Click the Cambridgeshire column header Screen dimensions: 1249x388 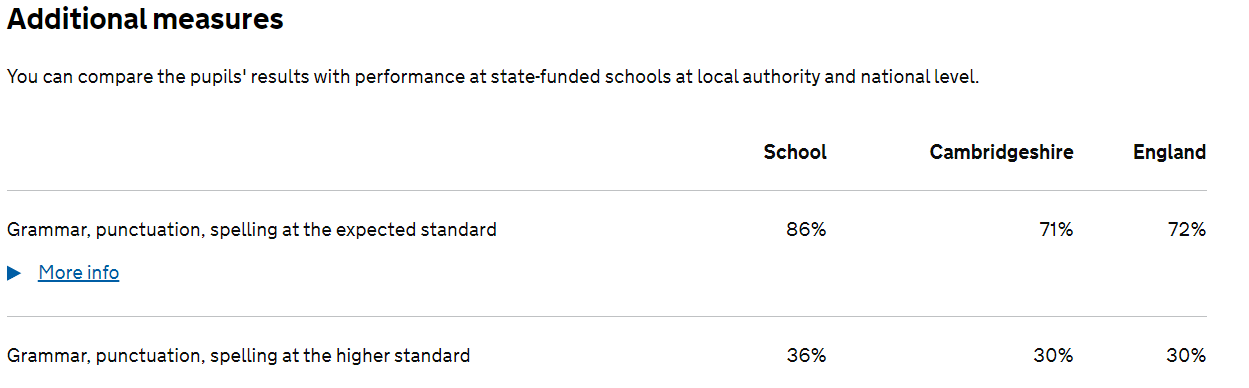pos(1001,152)
